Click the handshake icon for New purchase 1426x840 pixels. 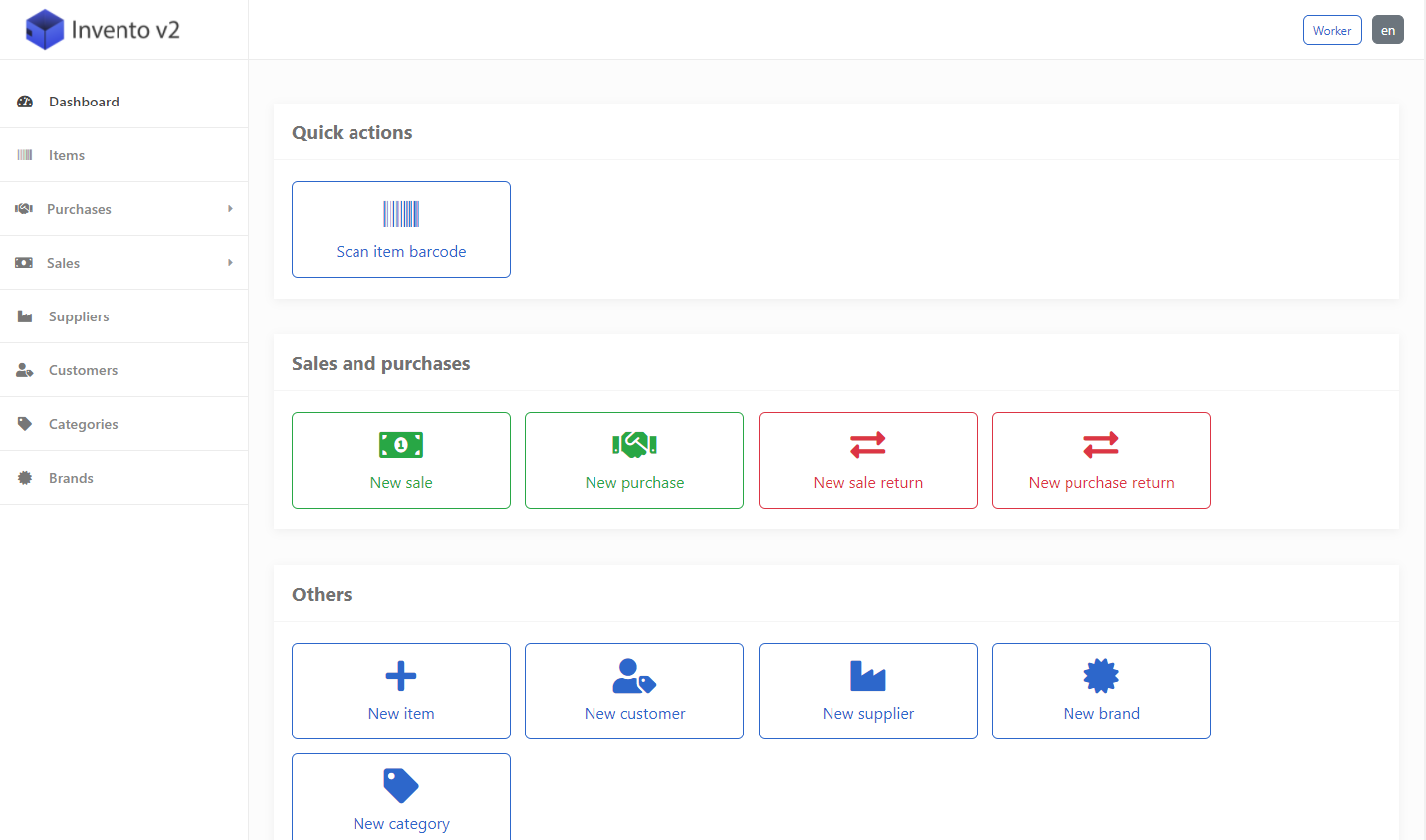click(634, 445)
